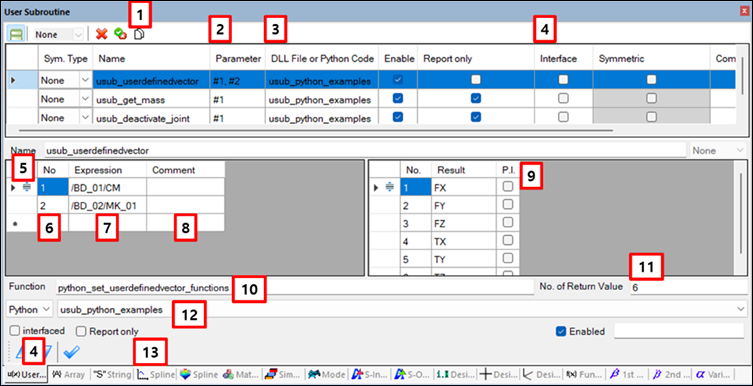Image resolution: width=753 pixels, height=386 pixels.
Task: Click the blue checkmark apply icon
Action: (72, 353)
